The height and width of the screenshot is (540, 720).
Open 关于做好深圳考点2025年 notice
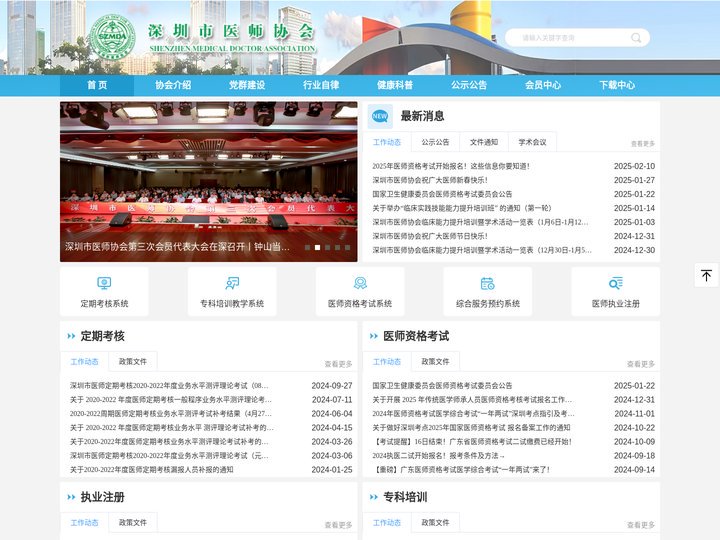471,428
